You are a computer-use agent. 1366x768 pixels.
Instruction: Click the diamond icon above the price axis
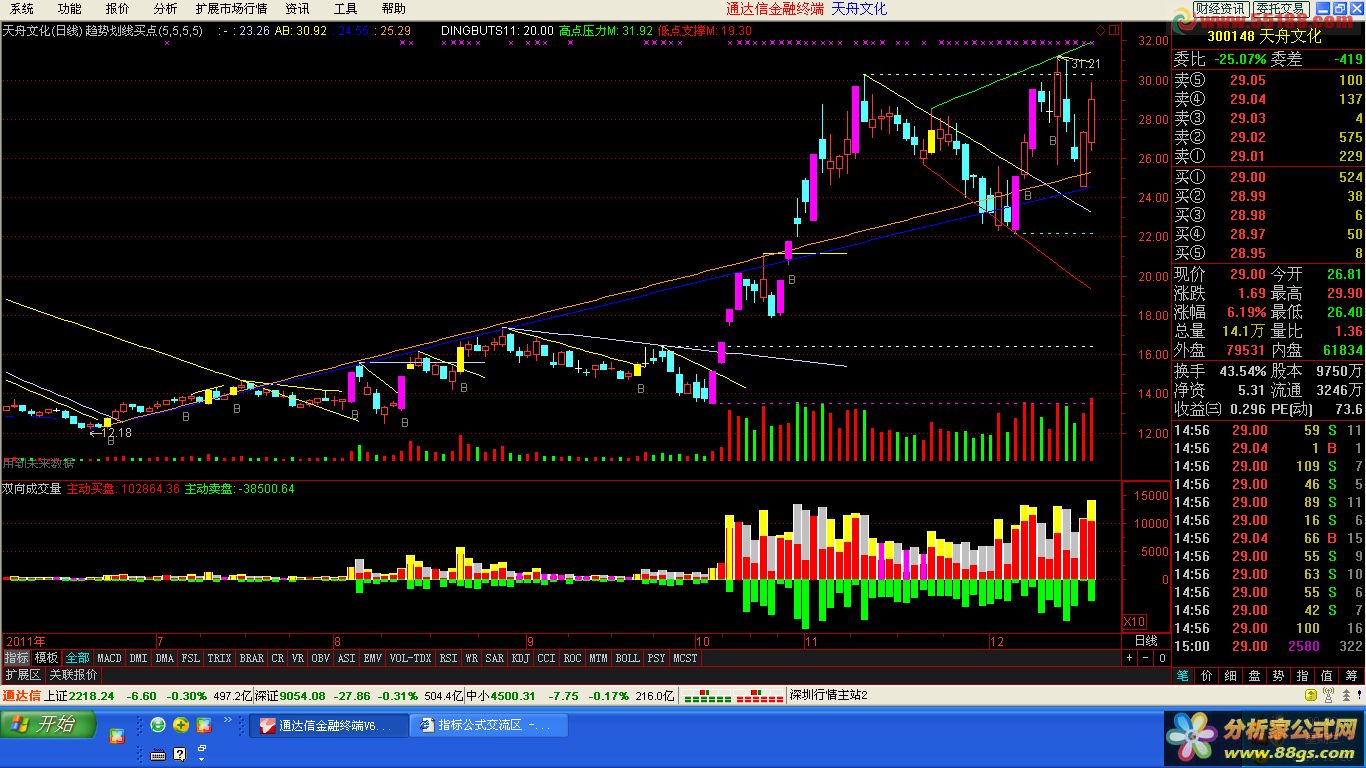click(x=1101, y=30)
